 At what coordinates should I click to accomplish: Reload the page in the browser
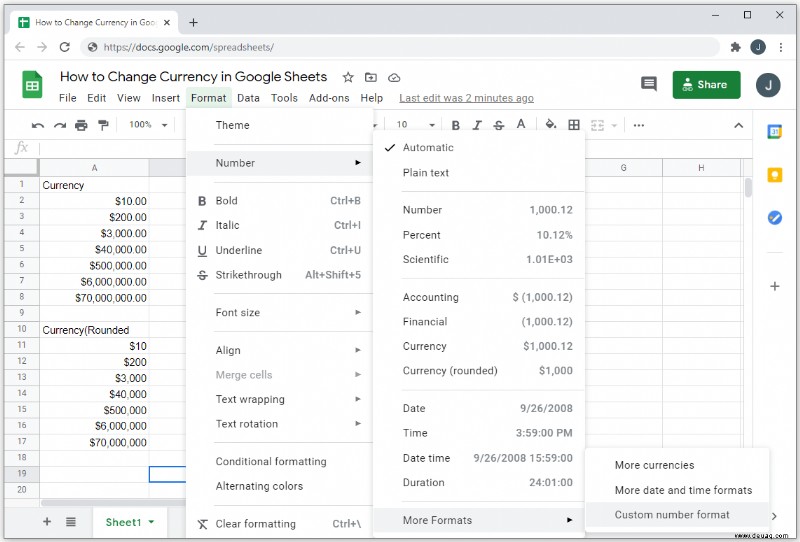click(65, 47)
